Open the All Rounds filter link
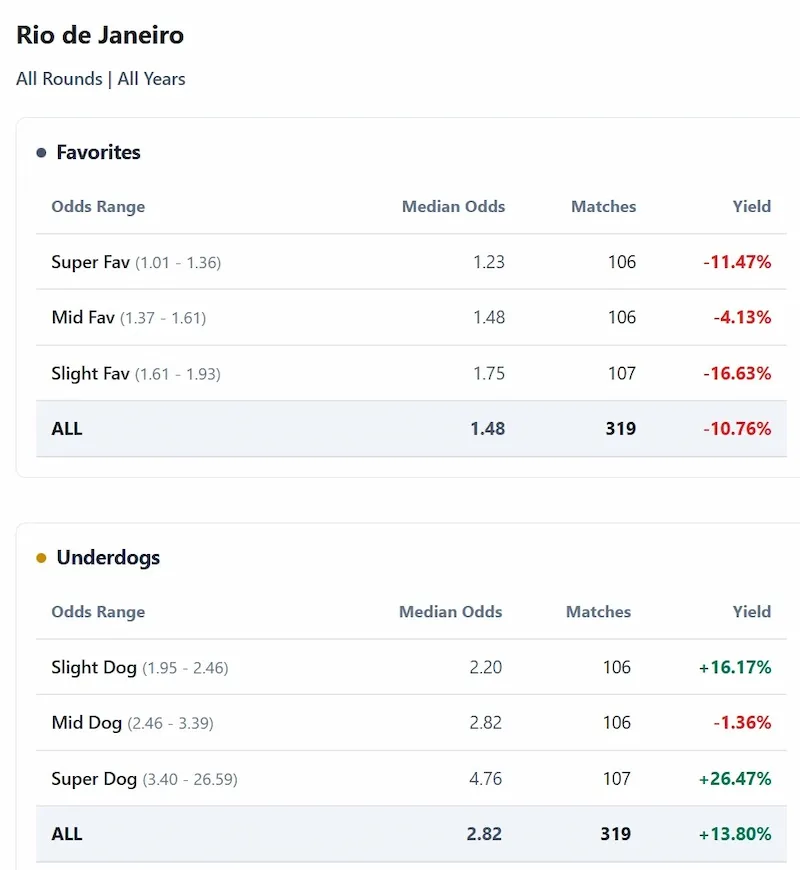This screenshot has width=800, height=870. coord(59,79)
